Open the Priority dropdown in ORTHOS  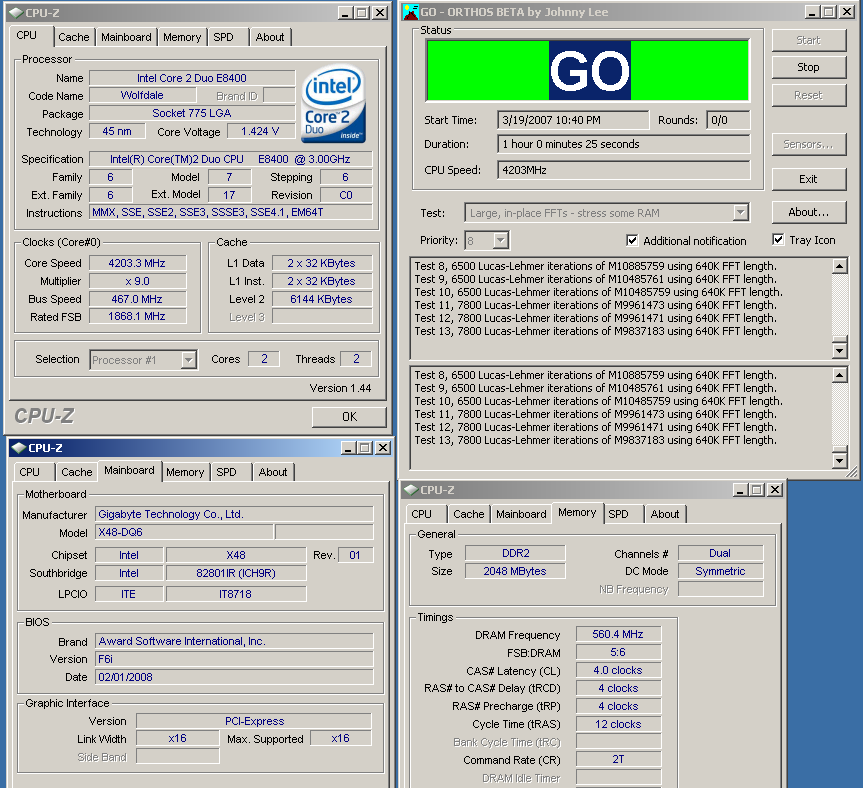click(500, 240)
